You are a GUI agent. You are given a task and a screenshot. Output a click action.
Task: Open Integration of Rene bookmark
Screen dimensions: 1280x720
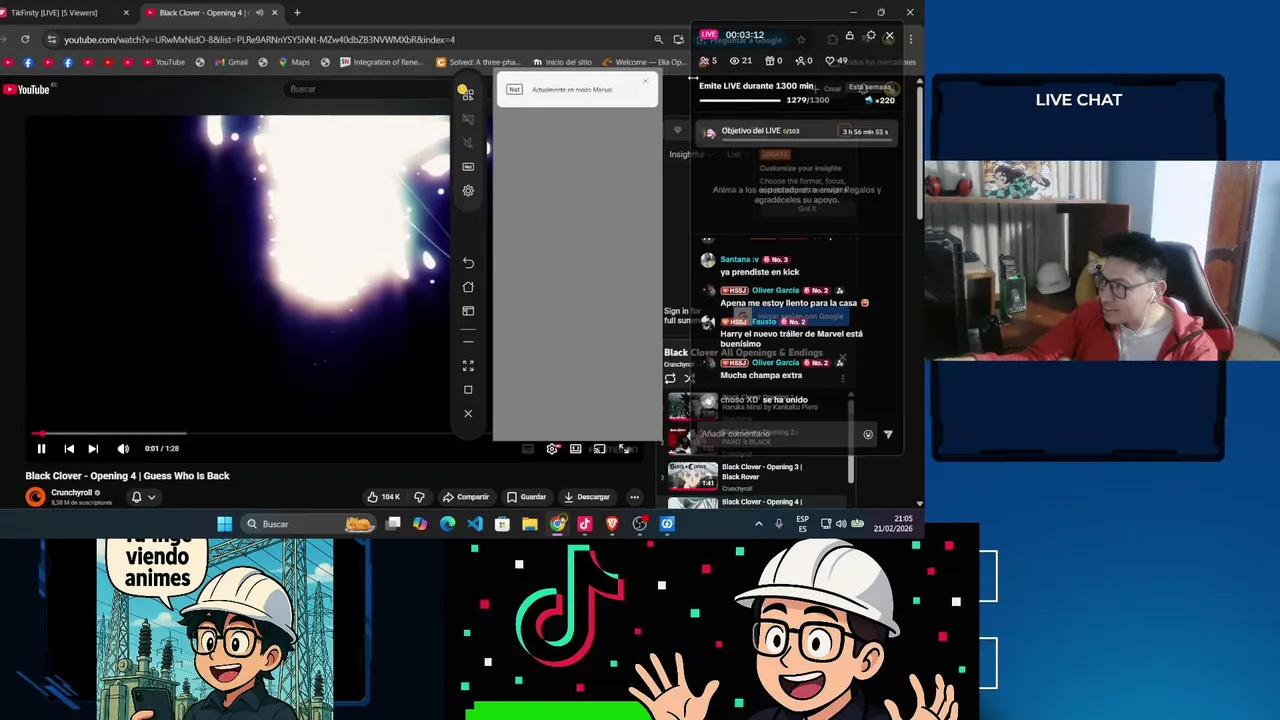click(x=381, y=62)
